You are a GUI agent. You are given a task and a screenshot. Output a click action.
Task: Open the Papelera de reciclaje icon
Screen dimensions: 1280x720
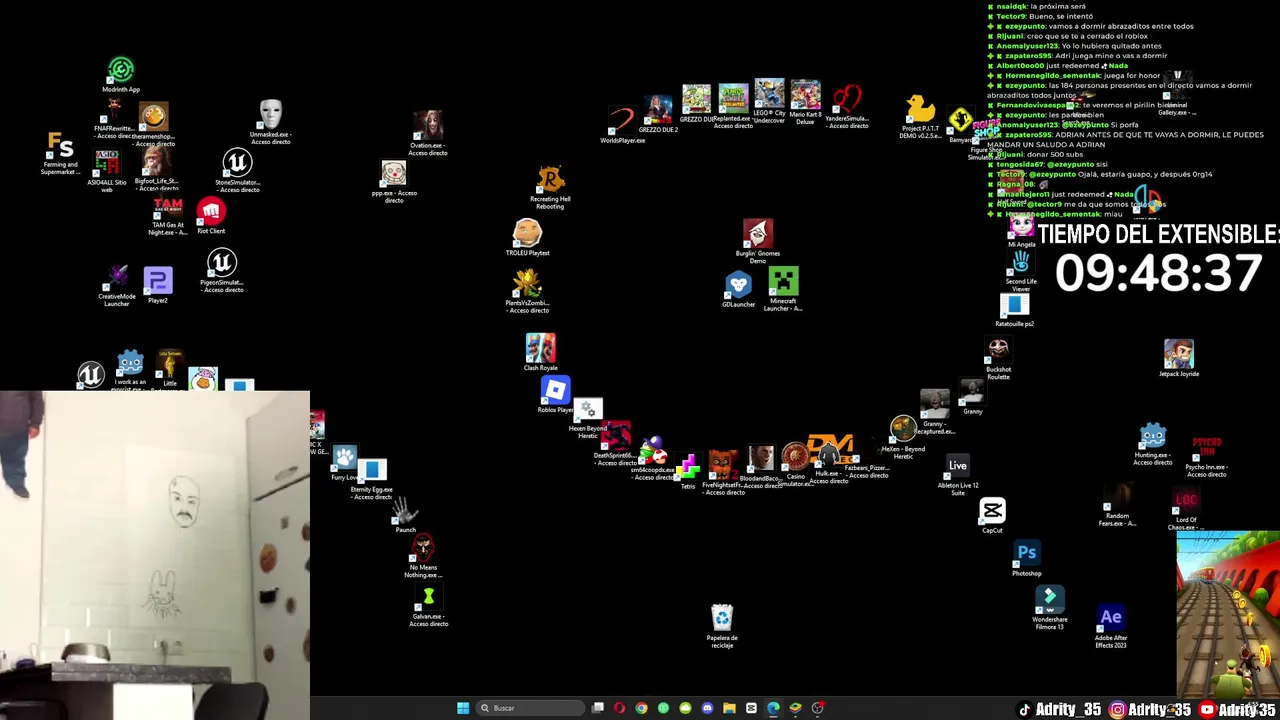pyautogui.click(x=721, y=626)
